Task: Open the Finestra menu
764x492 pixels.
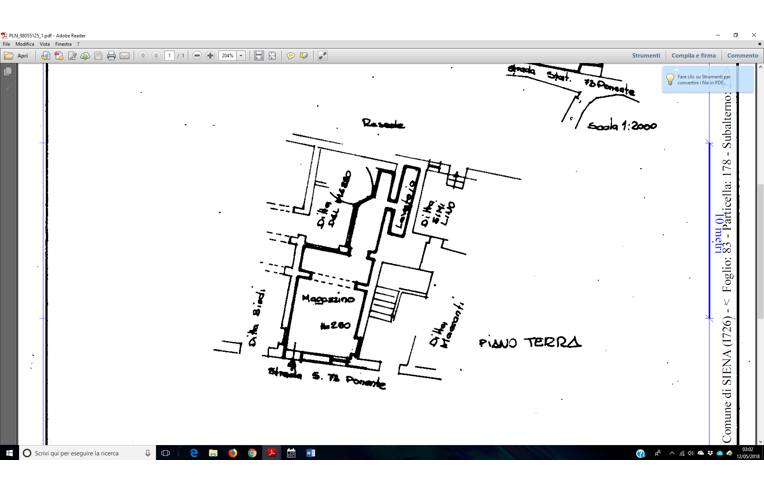Action: coord(63,44)
